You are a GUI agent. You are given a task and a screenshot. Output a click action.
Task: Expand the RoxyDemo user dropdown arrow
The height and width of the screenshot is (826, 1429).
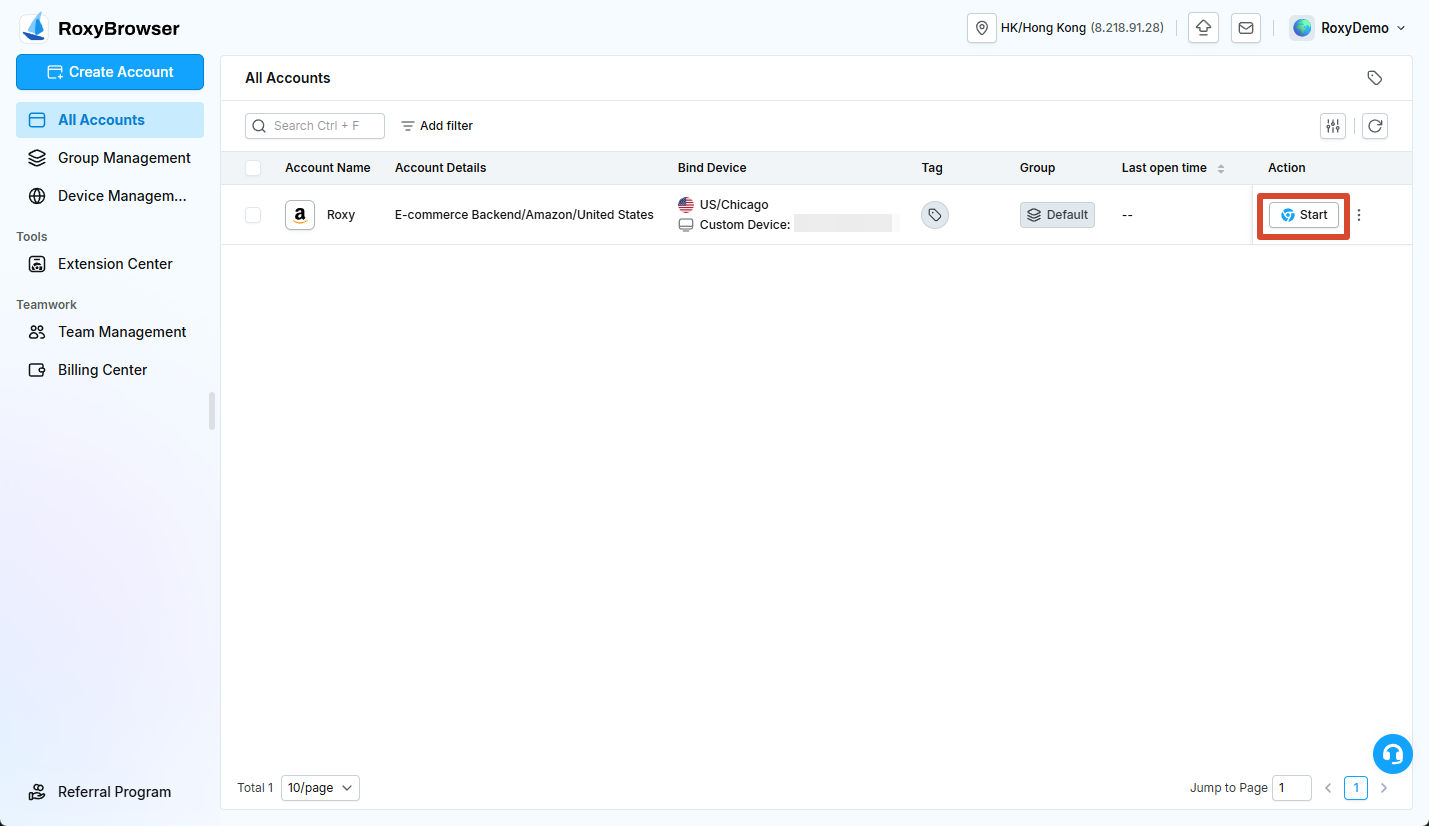point(1400,28)
